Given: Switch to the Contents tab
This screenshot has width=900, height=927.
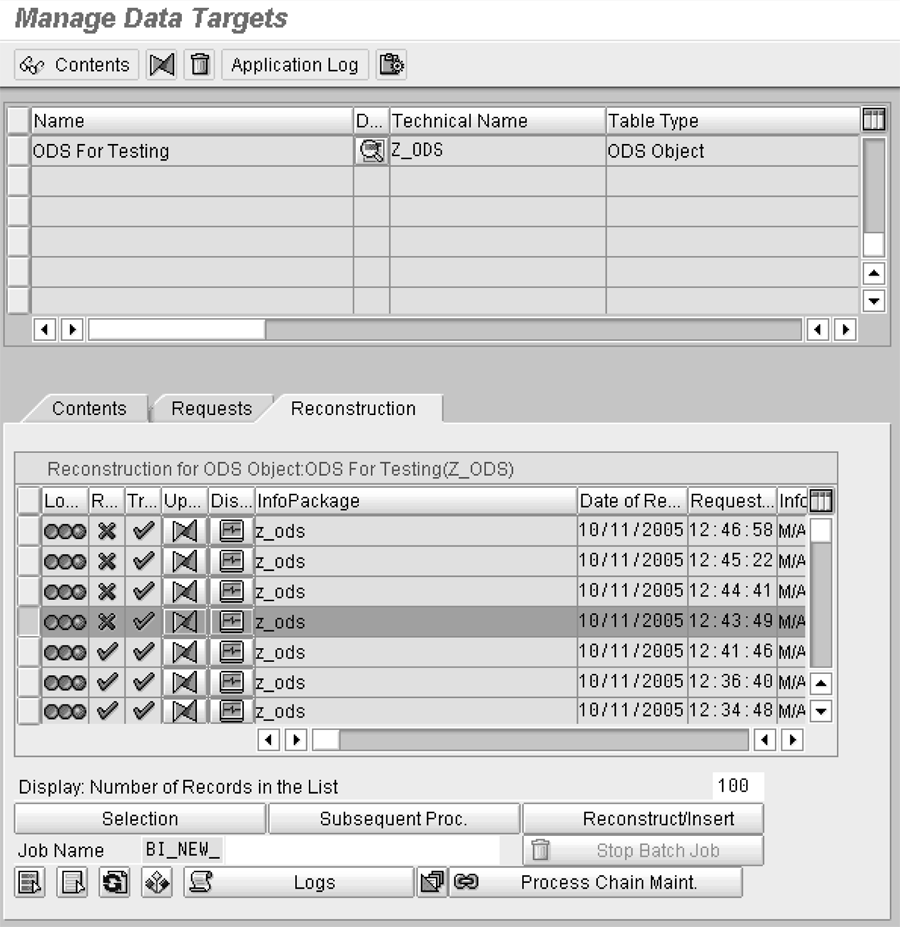Looking at the screenshot, I should [x=89, y=409].
